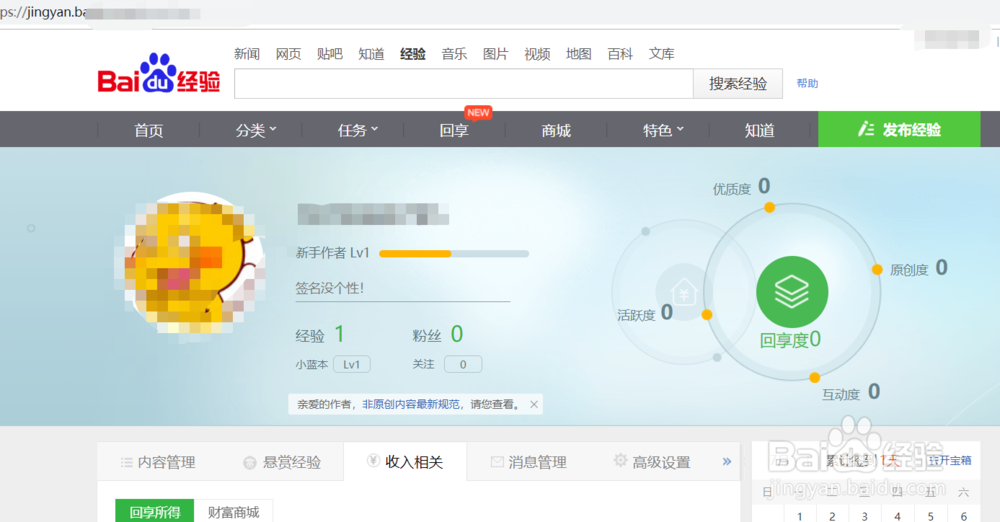Click the 回享度0 label
The width and height of the screenshot is (1000, 522).
[x=790, y=339]
